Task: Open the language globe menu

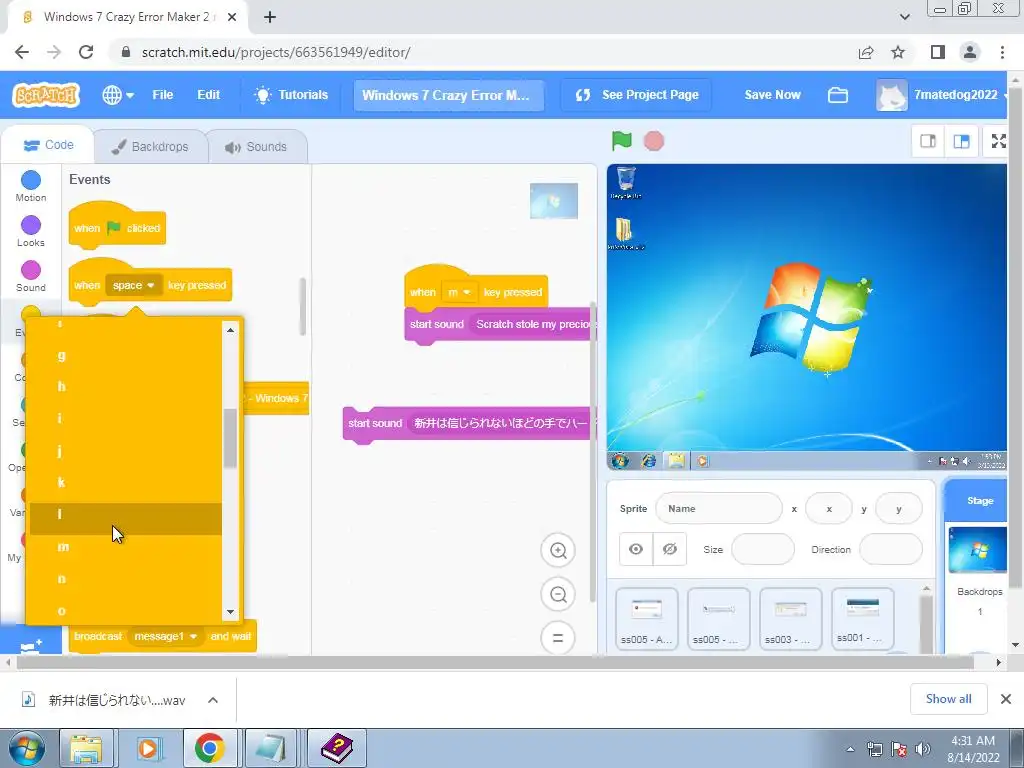Action: tap(118, 95)
